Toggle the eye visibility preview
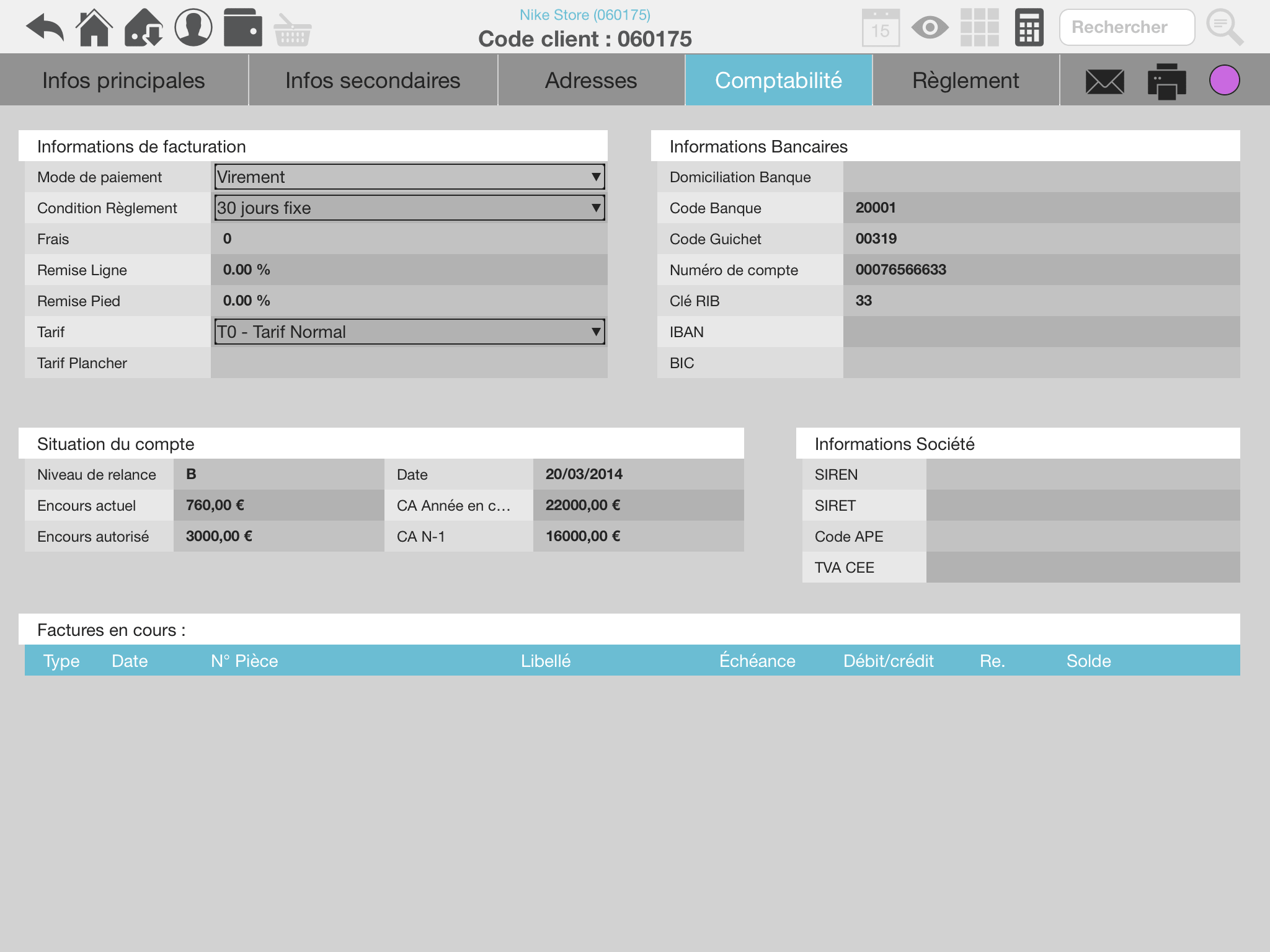The width and height of the screenshot is (1270, 952). [x=929, y=27]
